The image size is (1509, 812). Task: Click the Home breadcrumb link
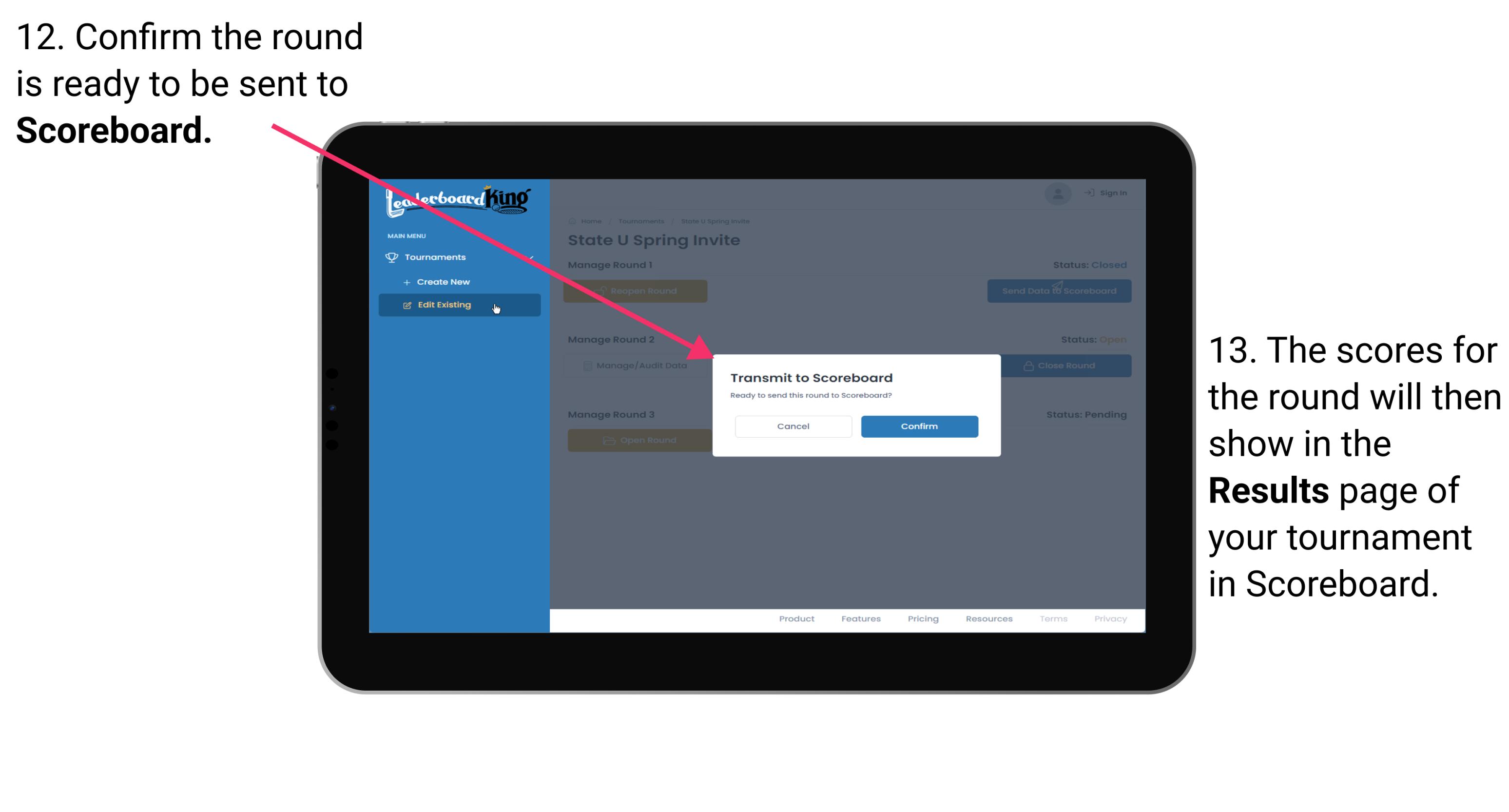[x=591, y=221]
